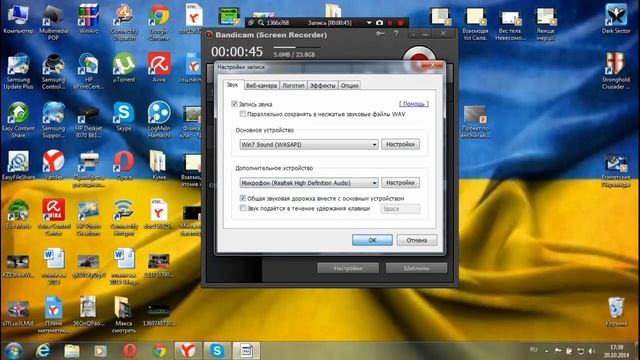This screenshot has width=640, height=360.
Task: Switch to the Звук tab
Action: point(232,84)
